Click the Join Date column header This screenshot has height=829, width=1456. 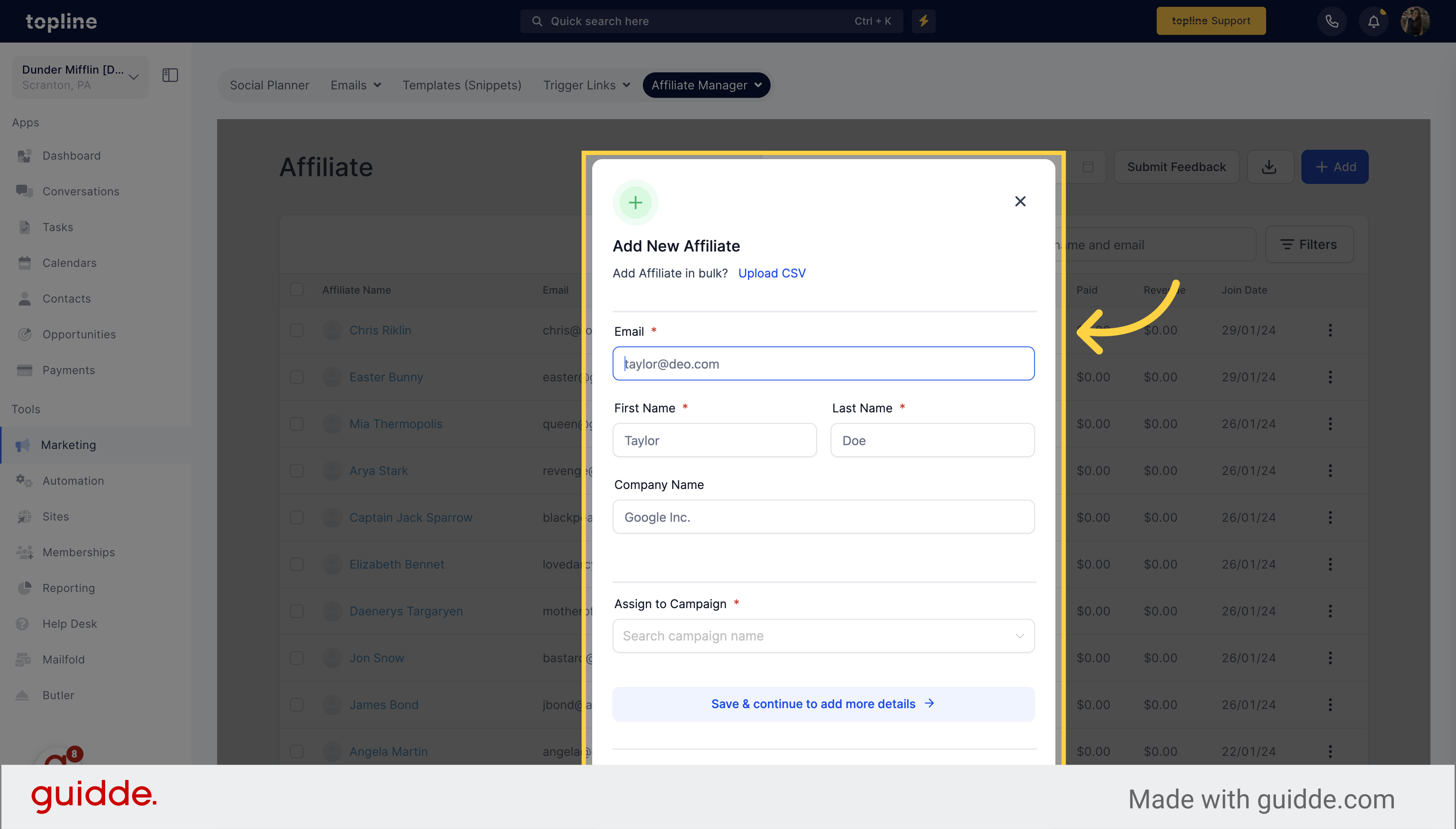(1244, 290)
